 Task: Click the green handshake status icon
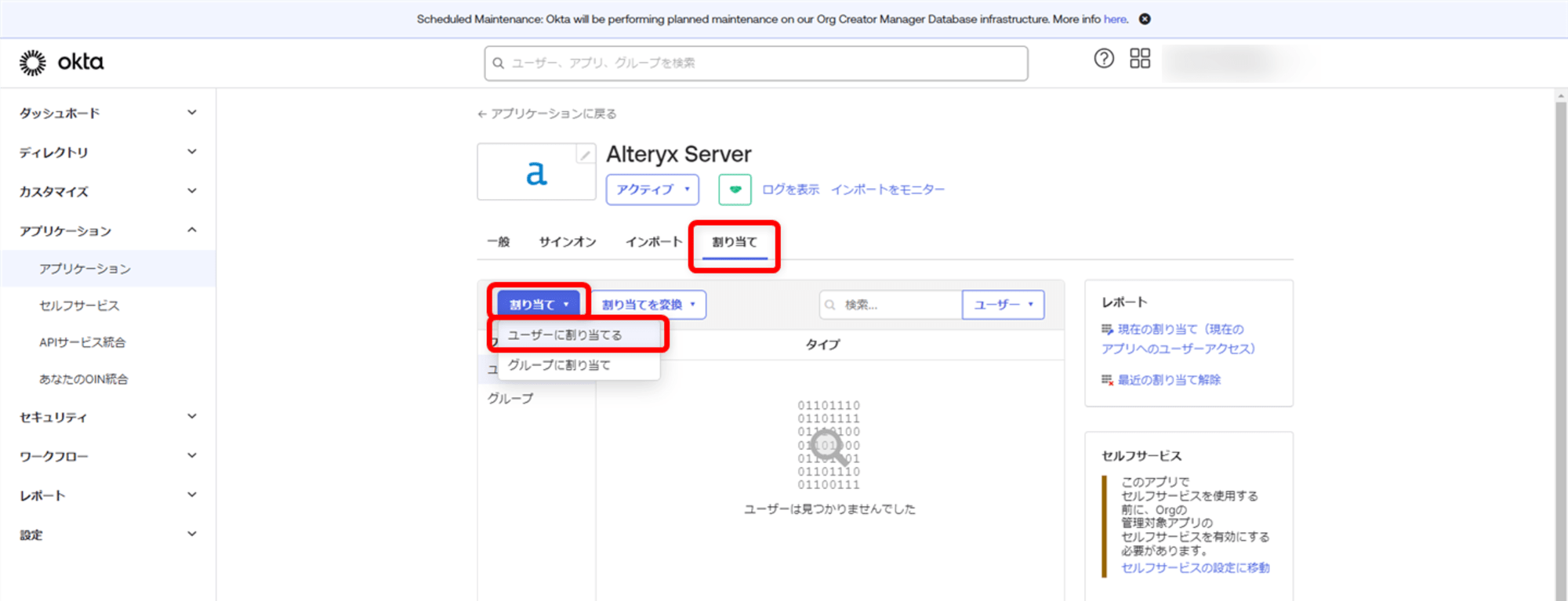point(735,190)
